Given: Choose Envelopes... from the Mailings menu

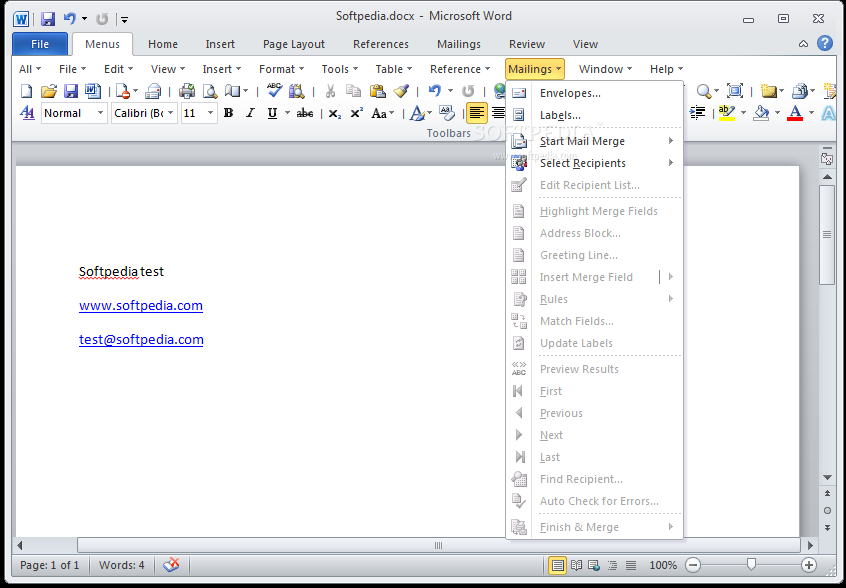Looking at the screenshot, I should pos(595,93).
